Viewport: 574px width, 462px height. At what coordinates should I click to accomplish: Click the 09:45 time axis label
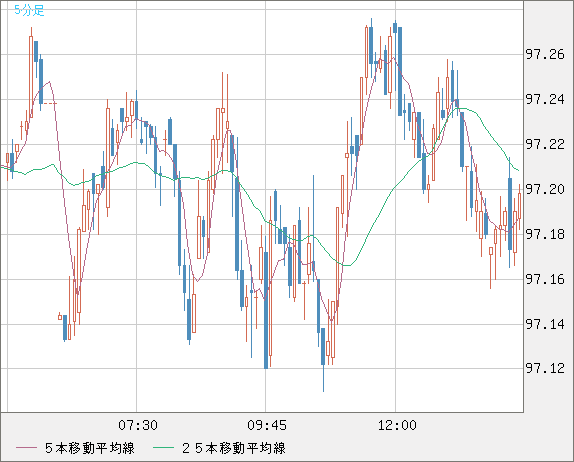267,425
